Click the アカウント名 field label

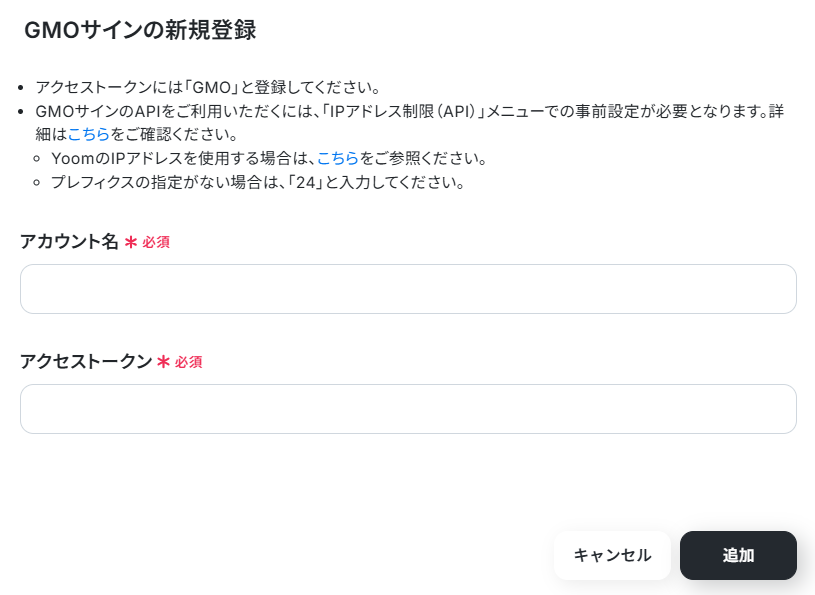point(69,242)
